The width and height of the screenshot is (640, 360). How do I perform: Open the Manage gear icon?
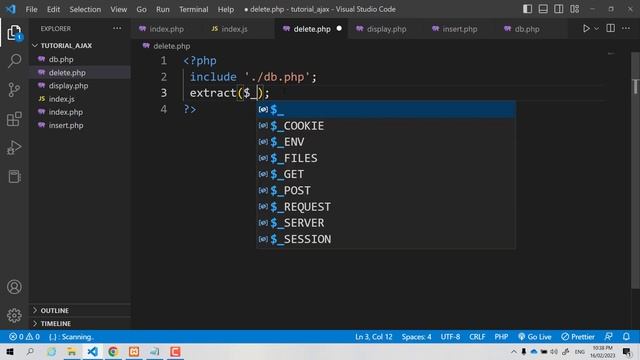(14, 316)
